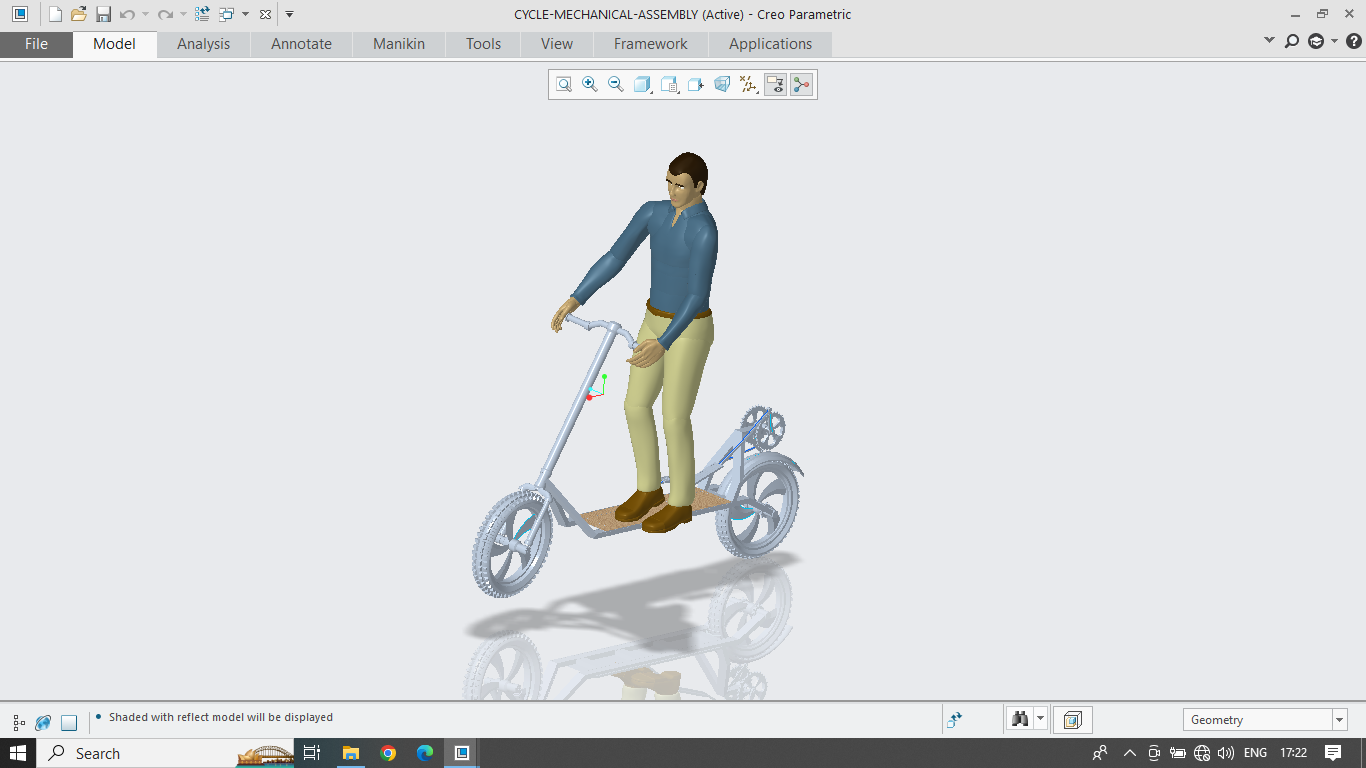Screen dimensions: 1366x768
Task: Click the Regenerate model icon
Action: pos(202,14)
